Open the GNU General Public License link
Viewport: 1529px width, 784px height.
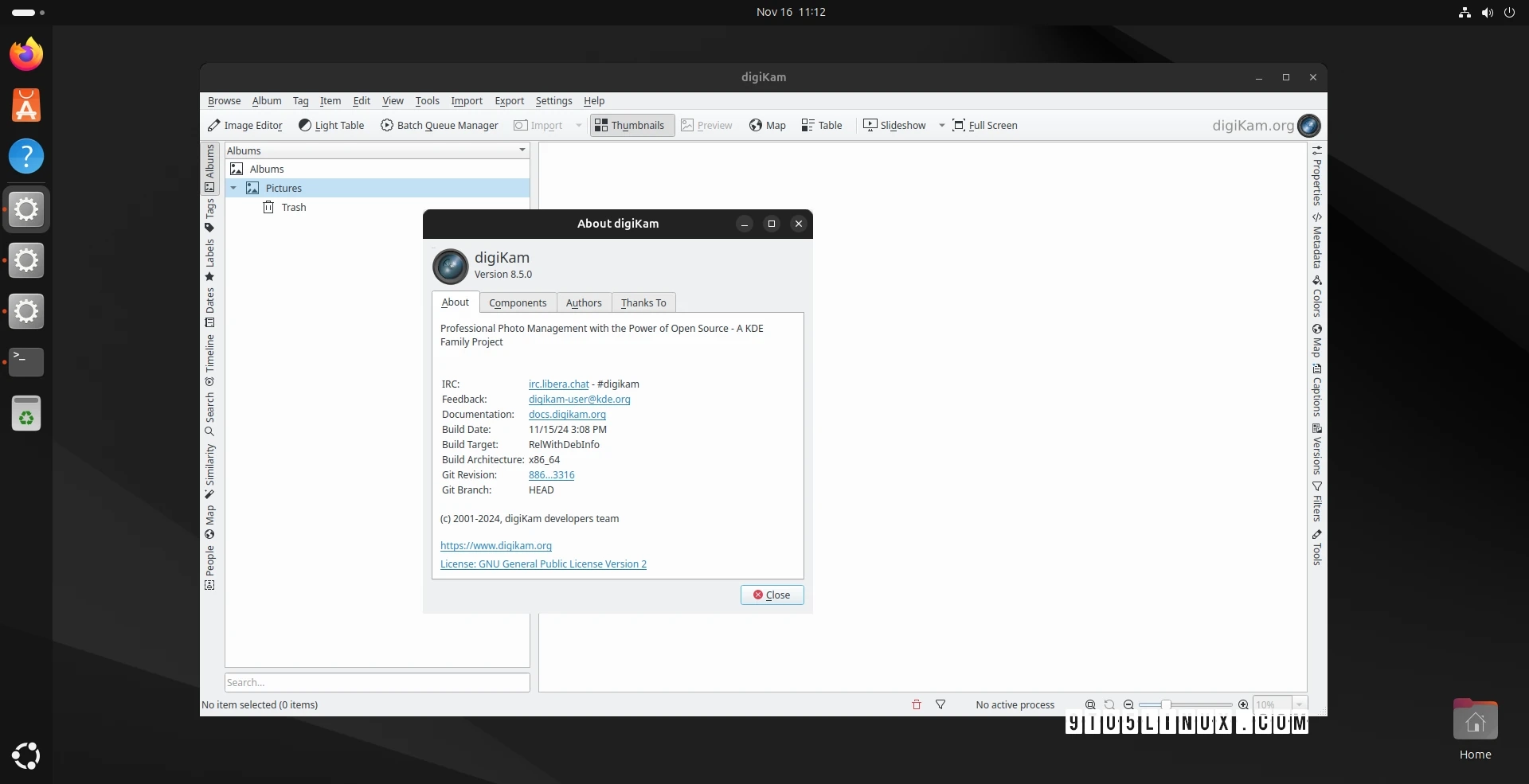[x=543, y=564]
